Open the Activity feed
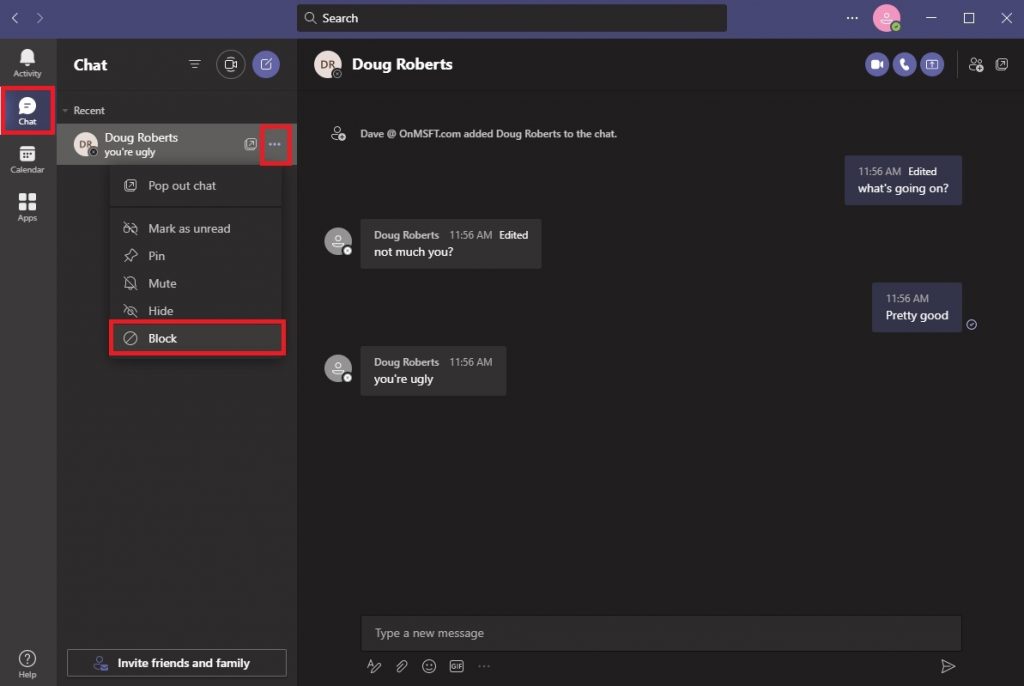Image resolution: width=1024 pixels, height=686 pixels. (x=27, y=63)
